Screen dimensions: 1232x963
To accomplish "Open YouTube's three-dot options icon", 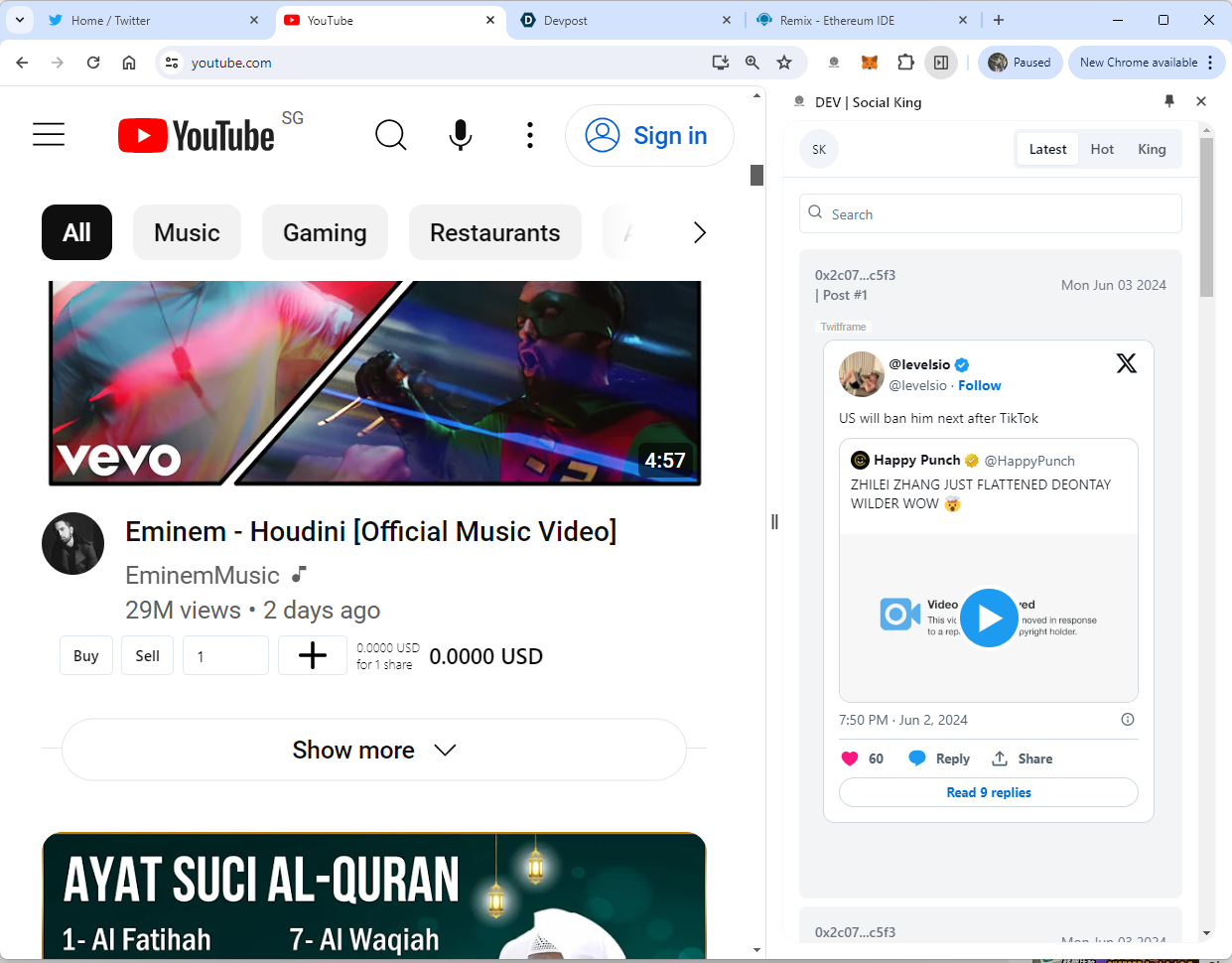I will (x=530, y=135).
